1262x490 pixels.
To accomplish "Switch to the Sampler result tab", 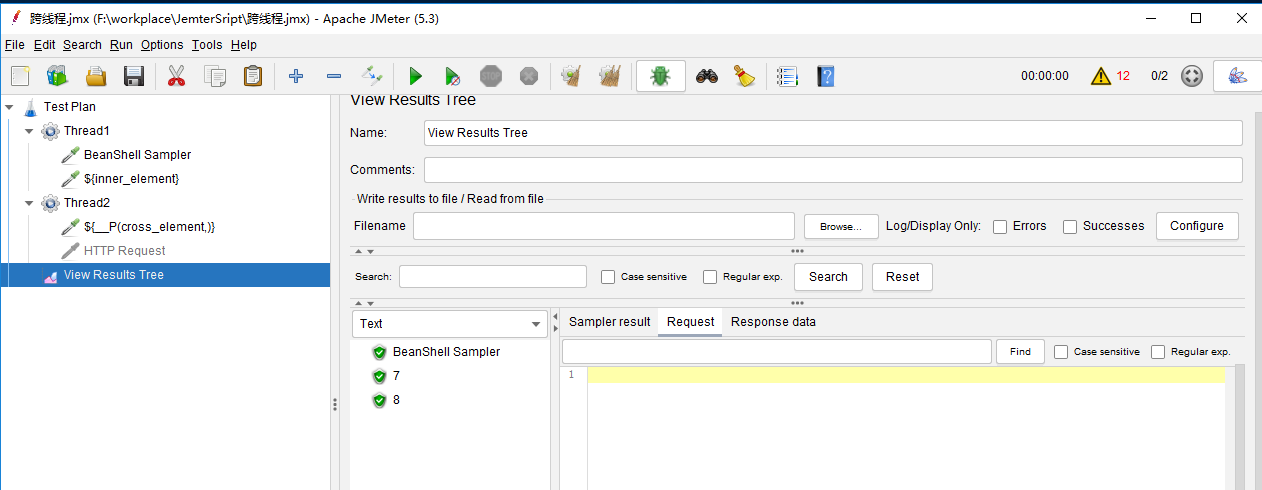I will [610, 322].
